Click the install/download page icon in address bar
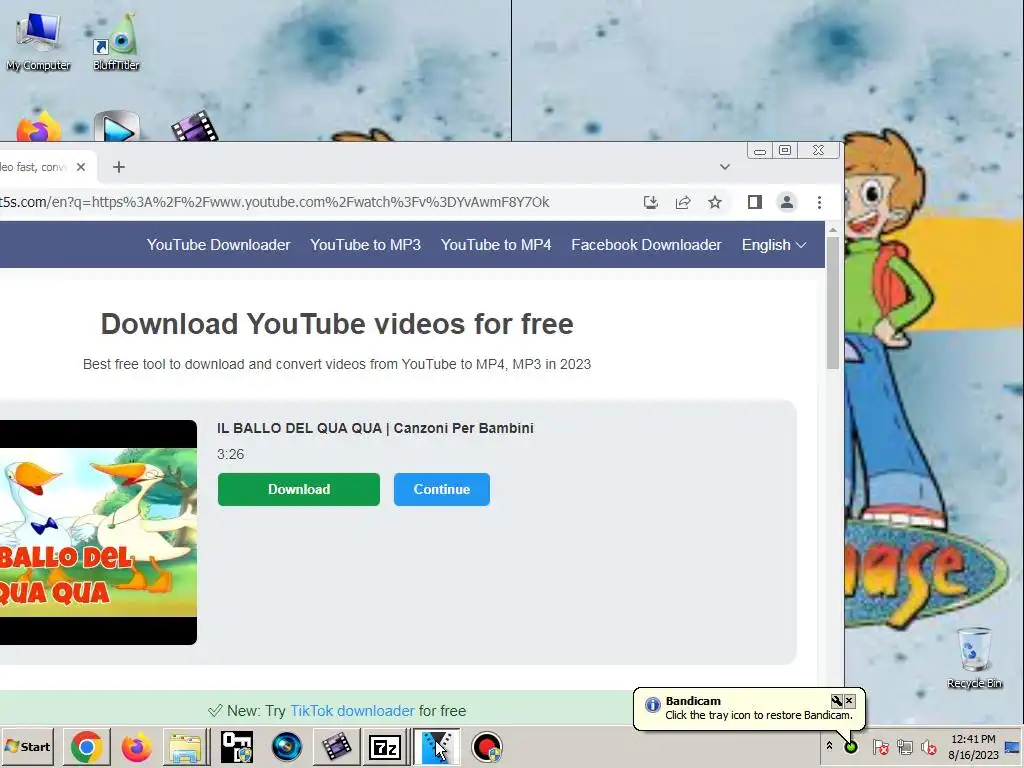Image resolution: width=1024 pixels, height=768 pixels. click(x=650, y=202)
